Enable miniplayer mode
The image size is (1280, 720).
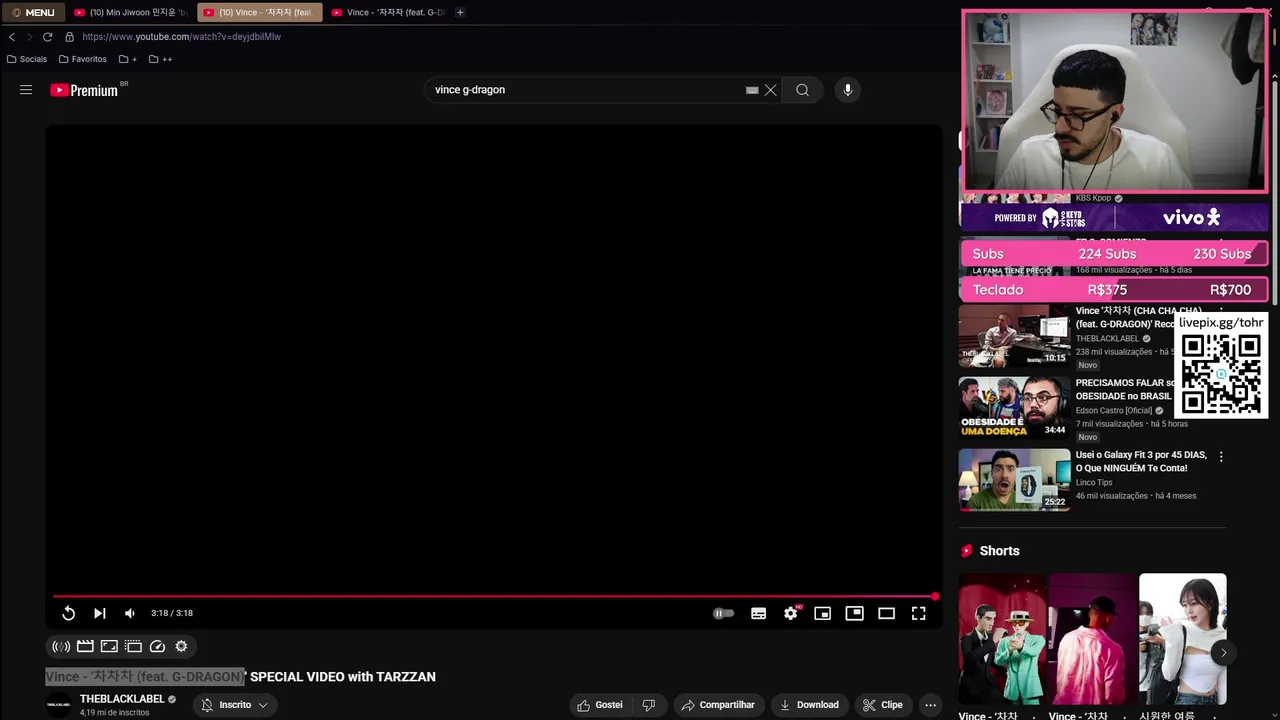[822, 613]
